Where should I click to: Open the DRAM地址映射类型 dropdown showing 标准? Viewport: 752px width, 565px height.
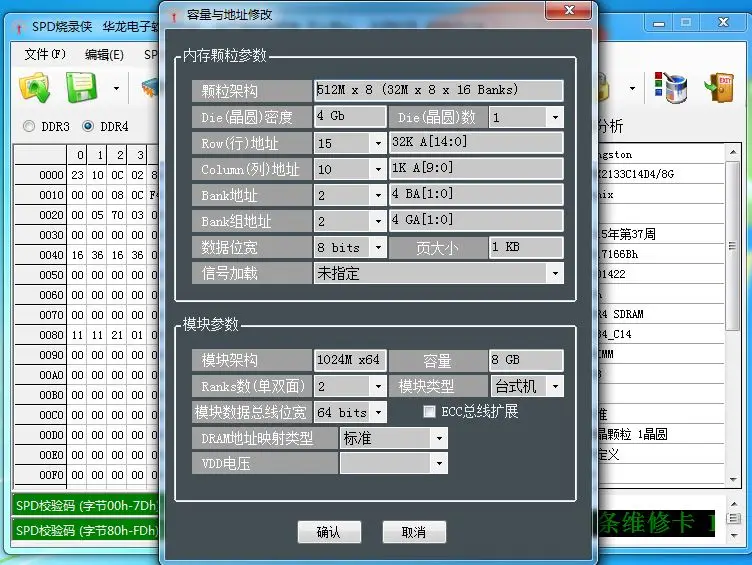pyautogui.click(x=439, y=438)
